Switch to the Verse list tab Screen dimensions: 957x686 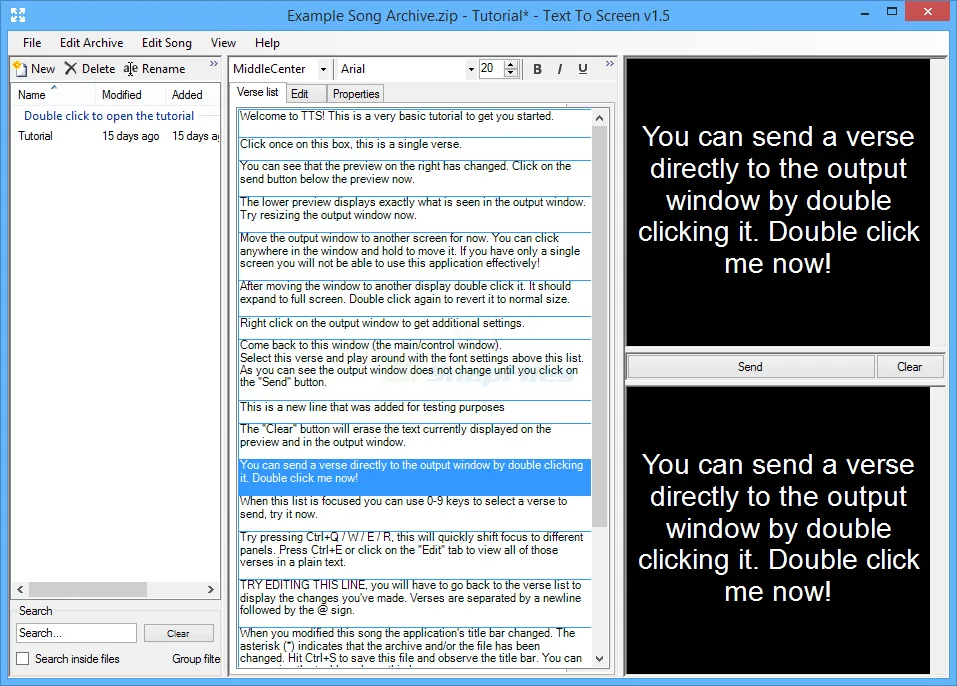(x=258, y=92)
